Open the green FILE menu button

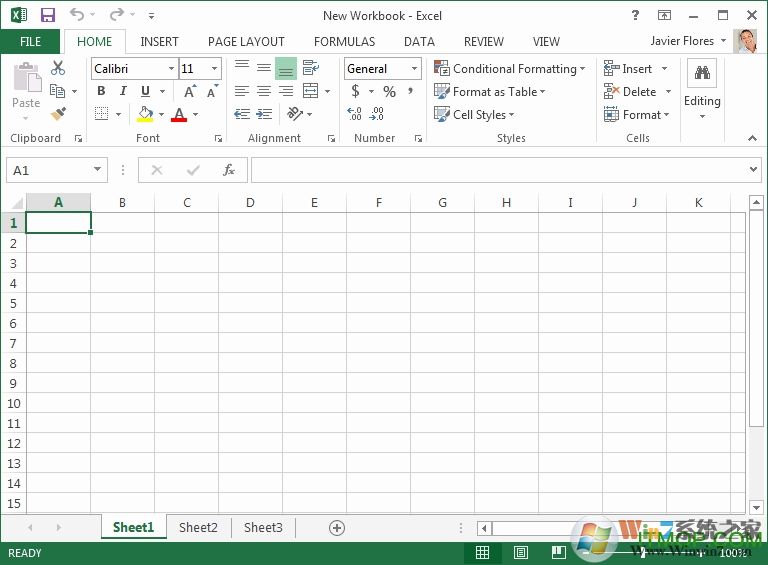tap(30, 42)
